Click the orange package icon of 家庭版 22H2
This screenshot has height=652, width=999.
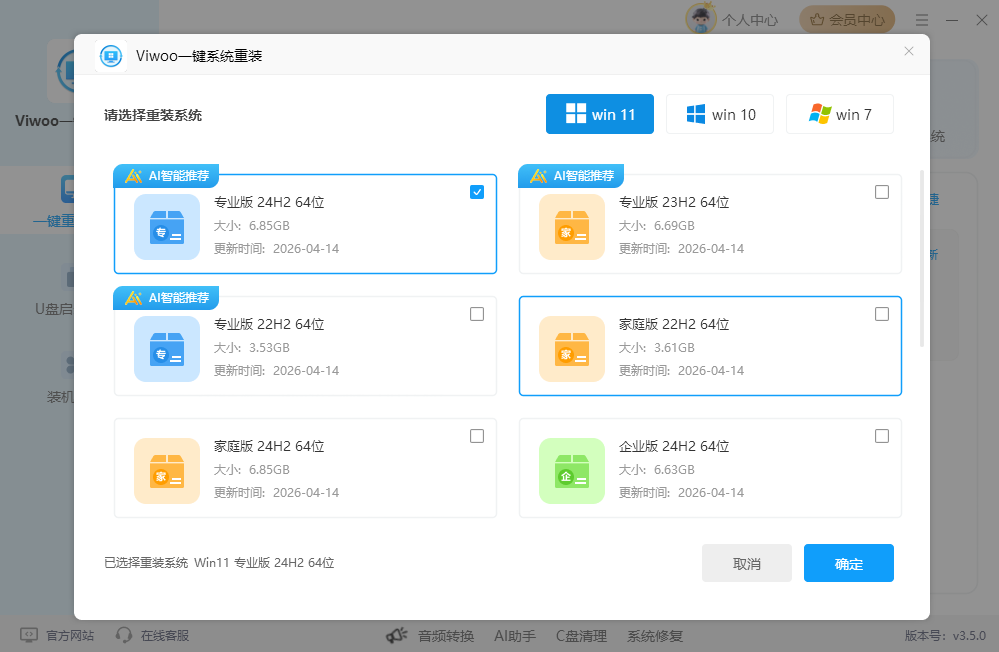pos(571,349)
